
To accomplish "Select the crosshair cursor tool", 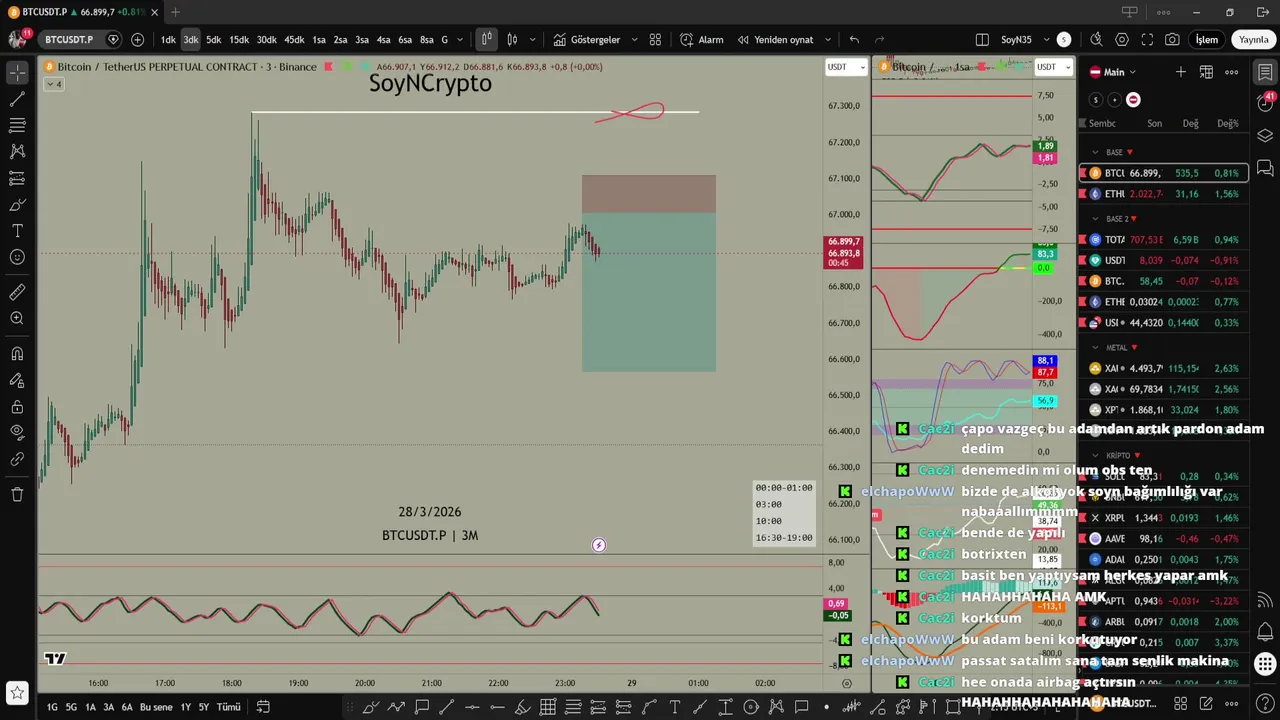I will tap(17, 73).
